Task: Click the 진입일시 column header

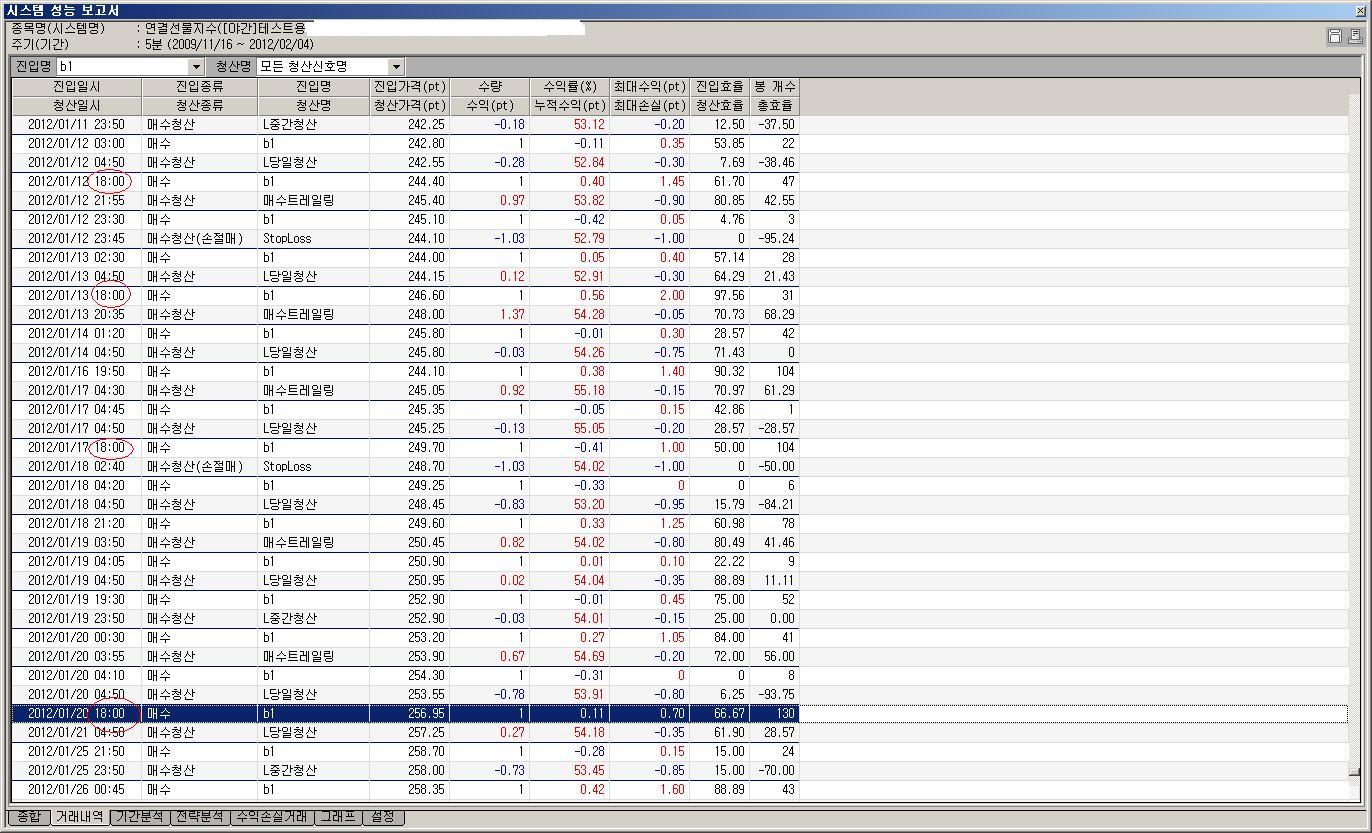Action: [77, 87]
